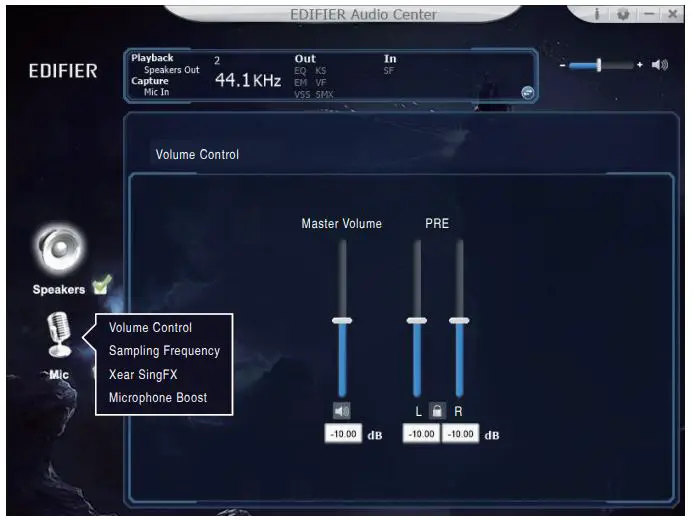The image size is (693, 520).
Task: Minimize the EDIFIER Audio Center window
Action: coord(649,14)
